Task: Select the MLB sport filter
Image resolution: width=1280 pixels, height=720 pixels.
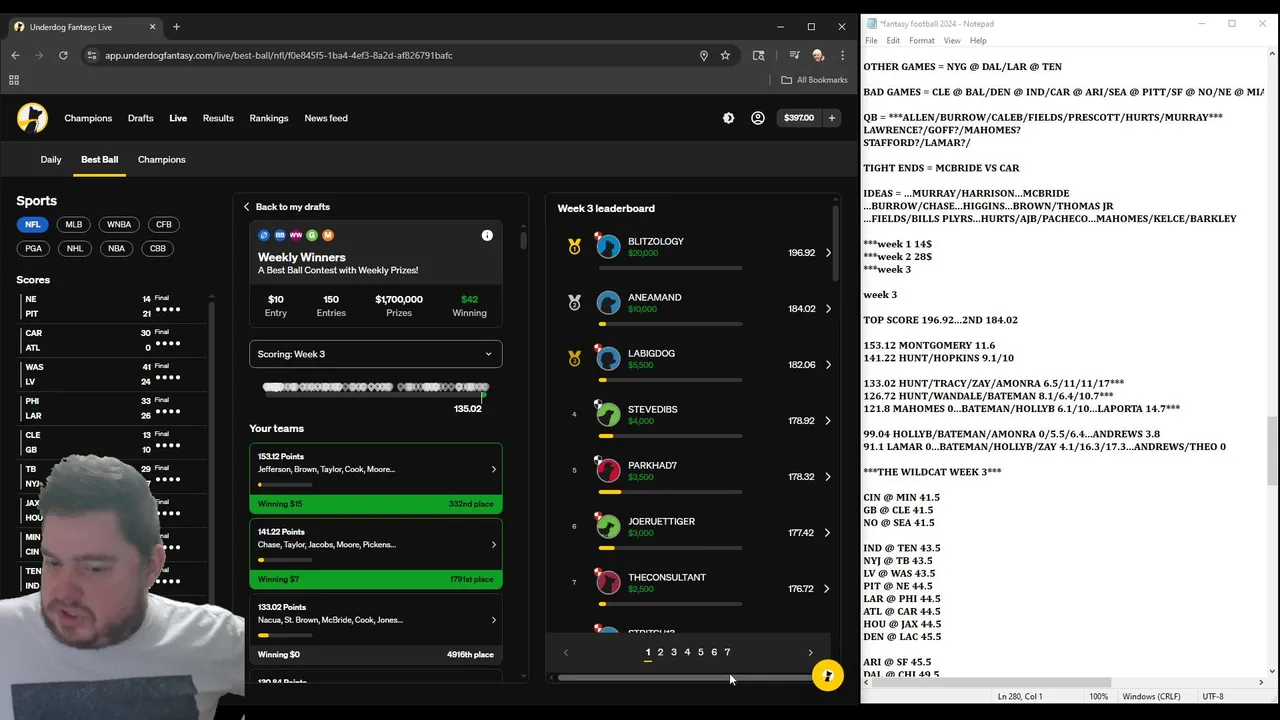Action: (74, 225)
